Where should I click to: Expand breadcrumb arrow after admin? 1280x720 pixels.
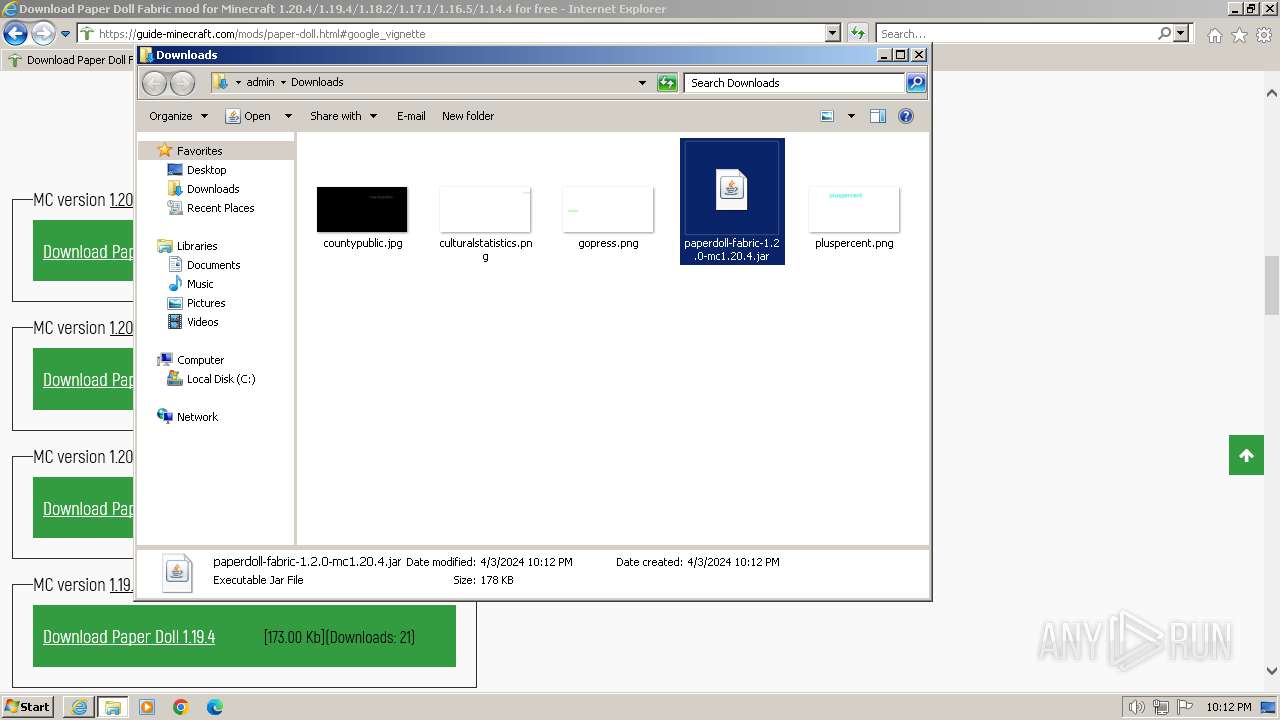tap(283, 83)
